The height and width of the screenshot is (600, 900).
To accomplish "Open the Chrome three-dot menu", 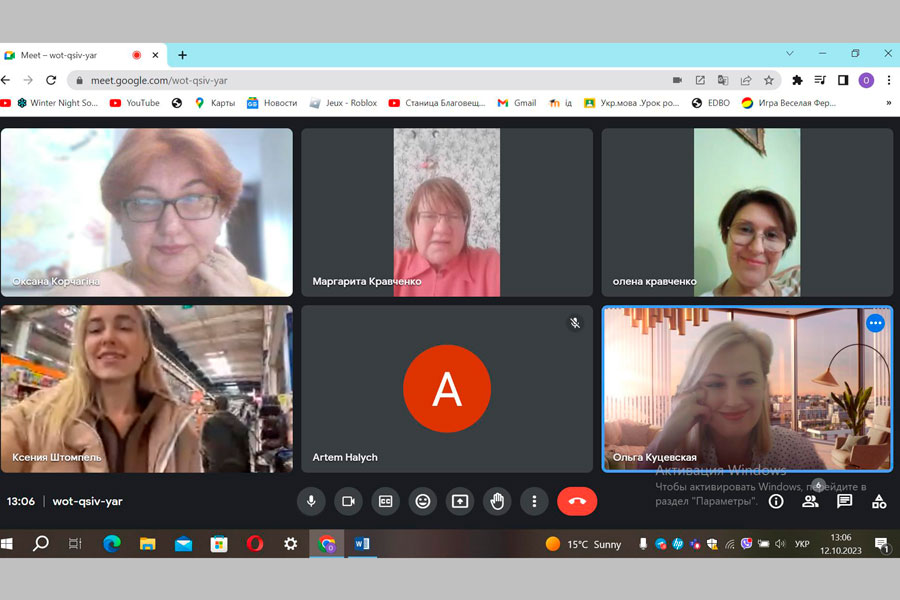I will click(x=889, y=80).
